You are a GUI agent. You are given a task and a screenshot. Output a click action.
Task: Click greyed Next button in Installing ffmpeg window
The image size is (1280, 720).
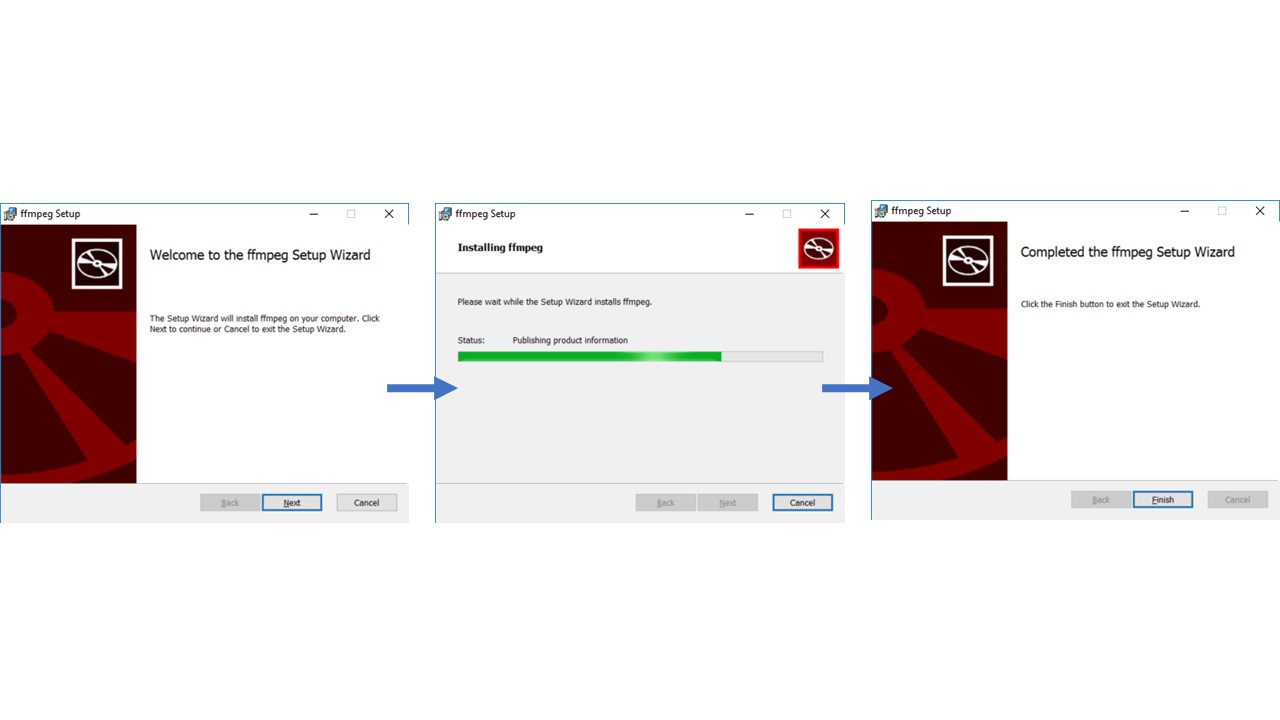(x=728, y=503)
